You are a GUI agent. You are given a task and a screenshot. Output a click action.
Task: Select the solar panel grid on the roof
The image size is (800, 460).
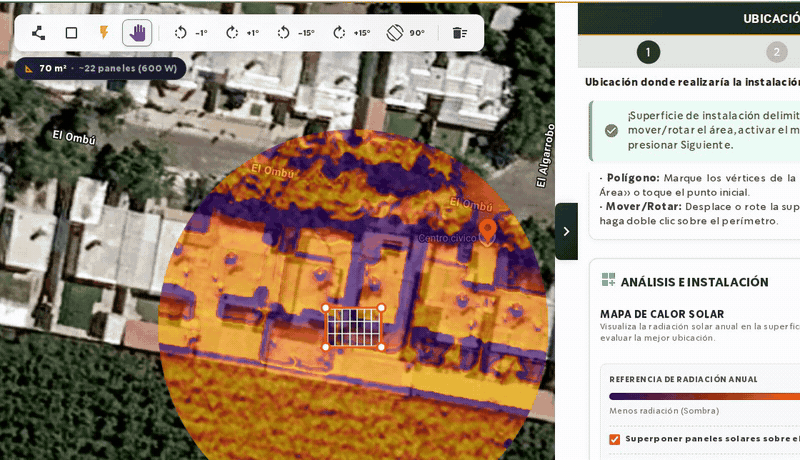[x=354, y=327]
